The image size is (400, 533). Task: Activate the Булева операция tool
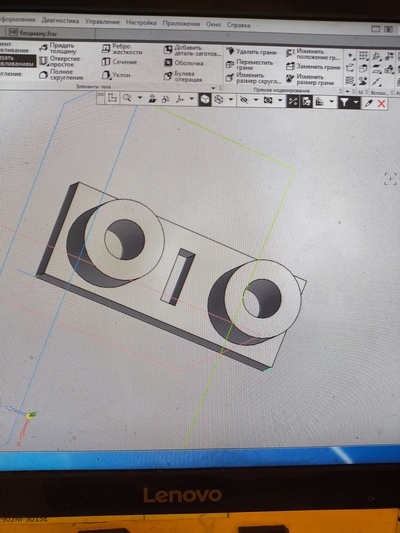pos(183,76)
